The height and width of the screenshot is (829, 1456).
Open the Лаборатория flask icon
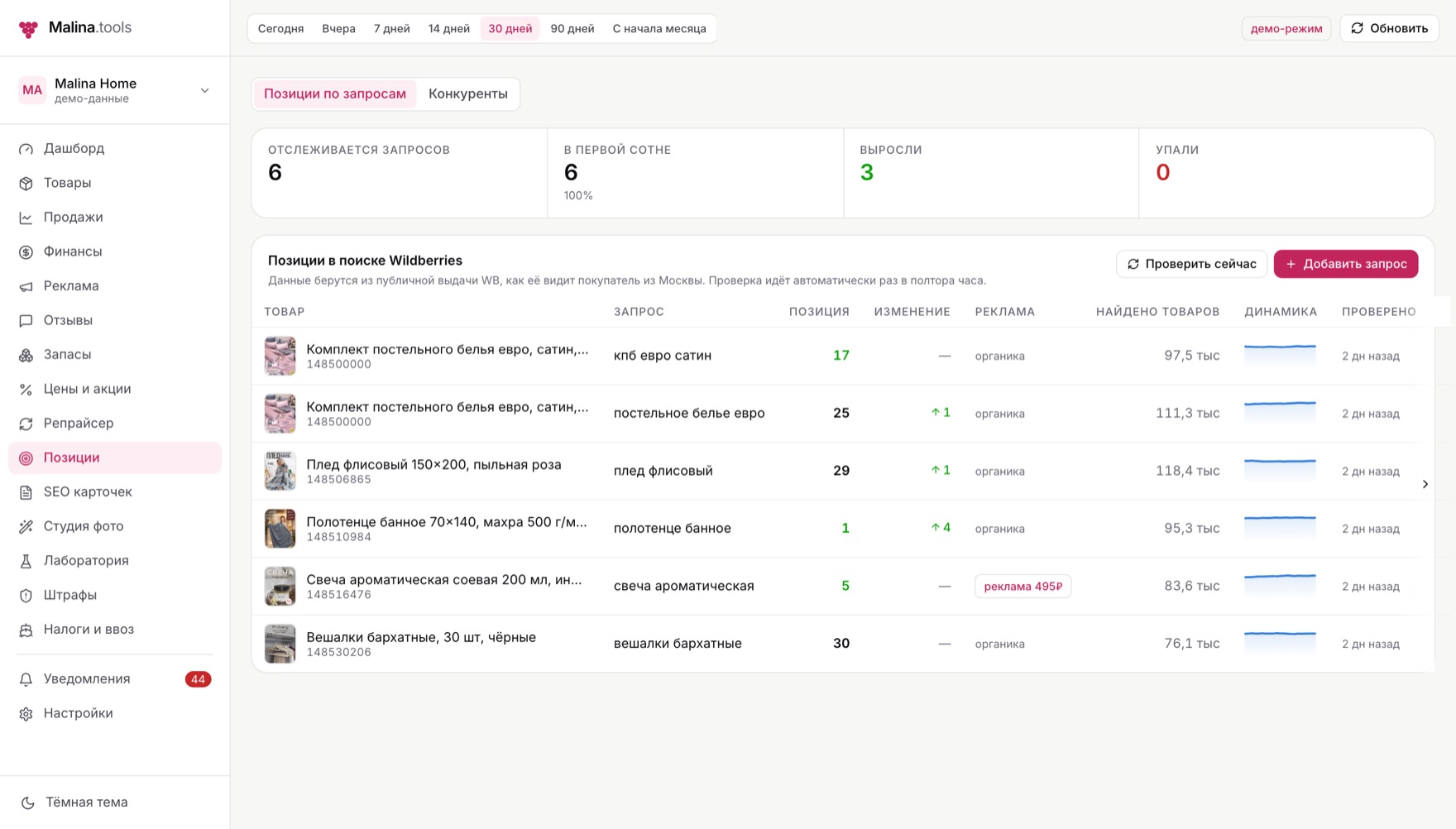(x=26, y=561)
